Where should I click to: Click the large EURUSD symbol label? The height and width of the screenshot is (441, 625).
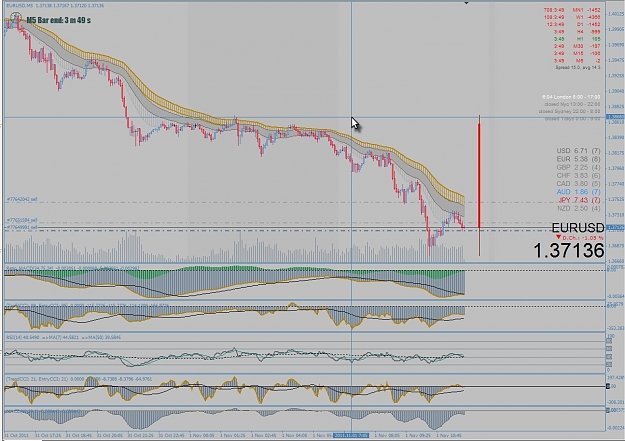(x=578, y=228)
